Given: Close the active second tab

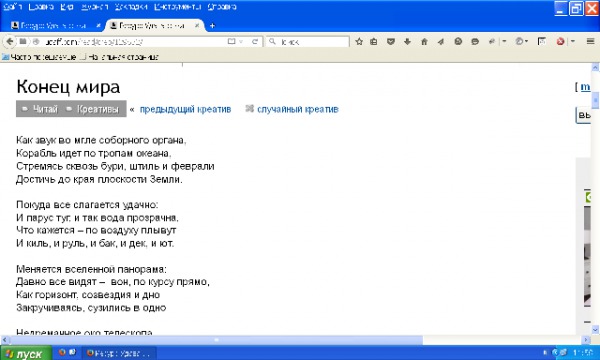Looking at the screenshot, I should click(197, 26).
